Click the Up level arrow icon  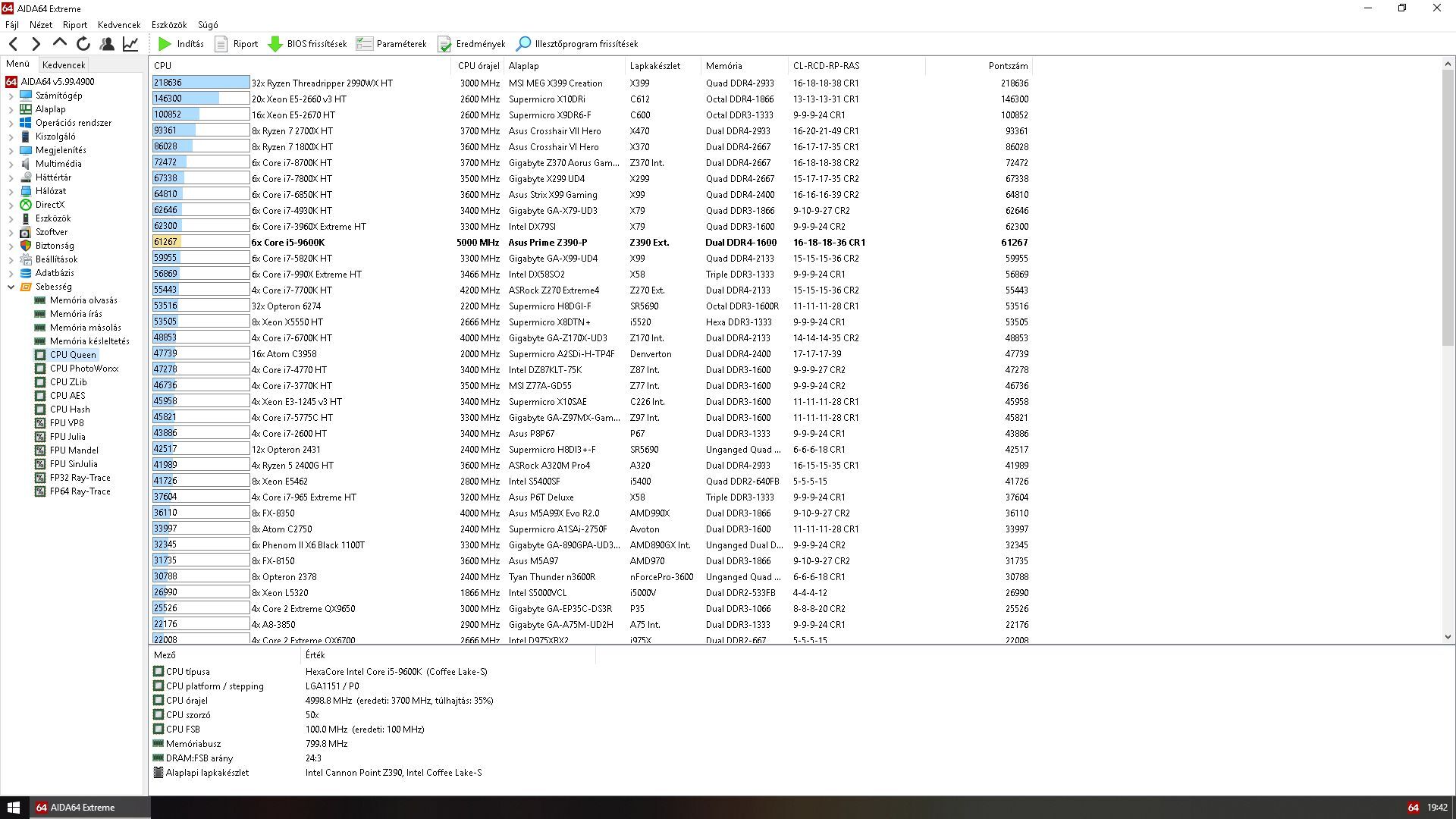click(60, 43)
